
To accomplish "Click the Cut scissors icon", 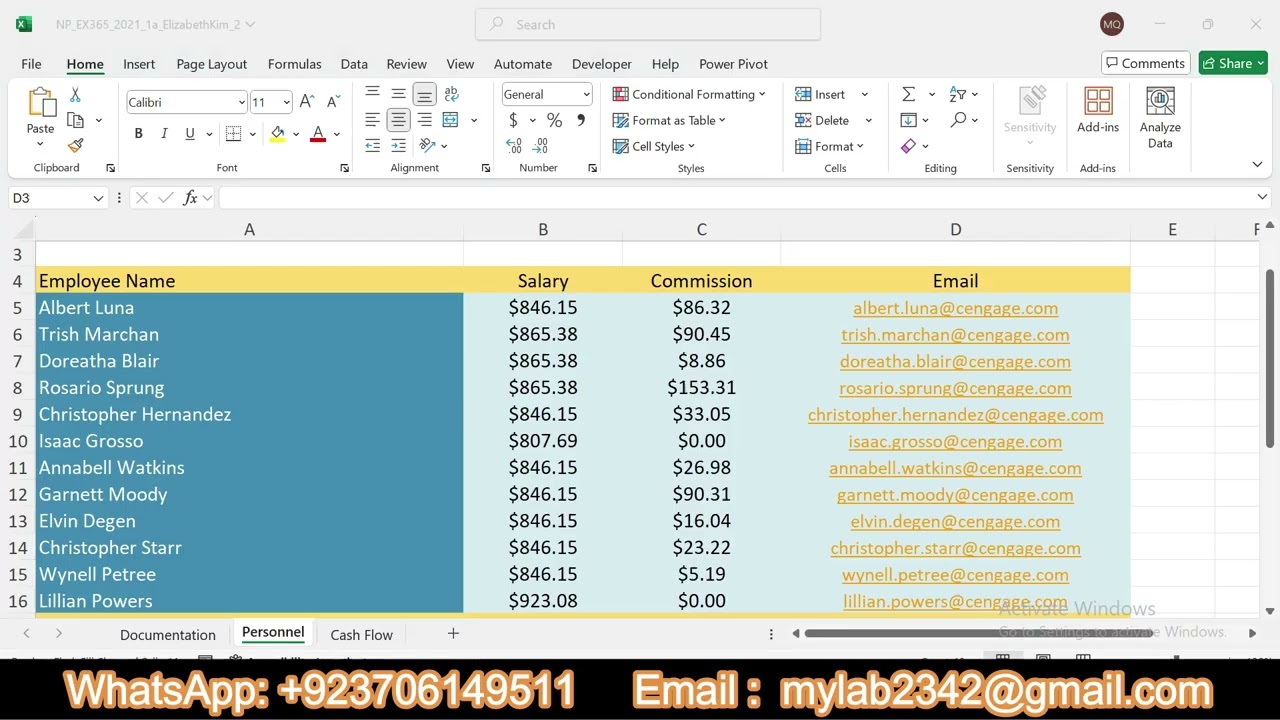I will [x=75, y=95].
